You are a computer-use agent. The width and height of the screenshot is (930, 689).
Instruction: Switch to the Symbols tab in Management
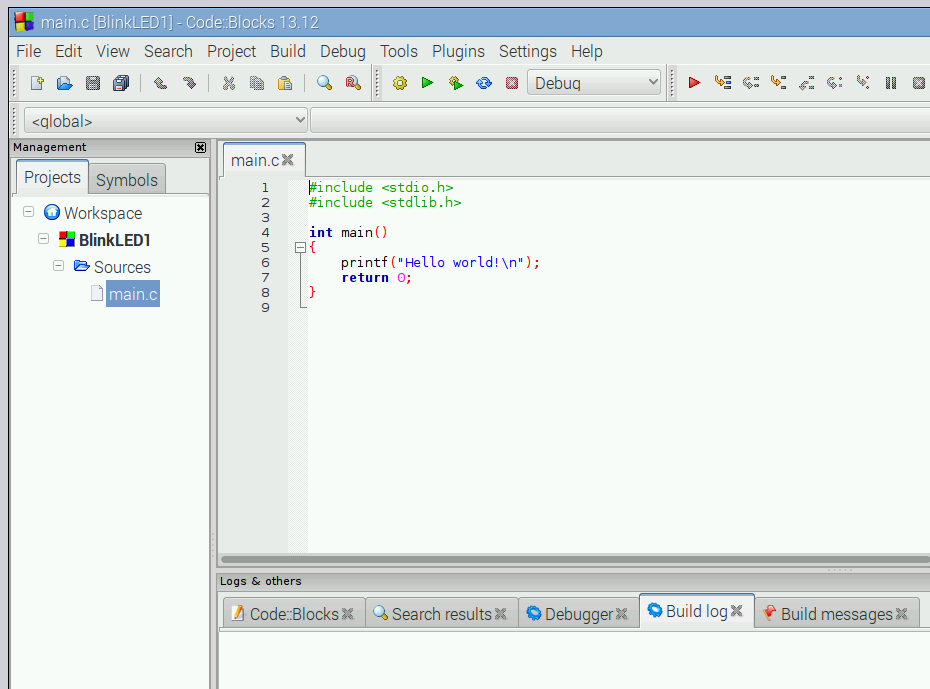pyautogui.click(x=126, y=179)
